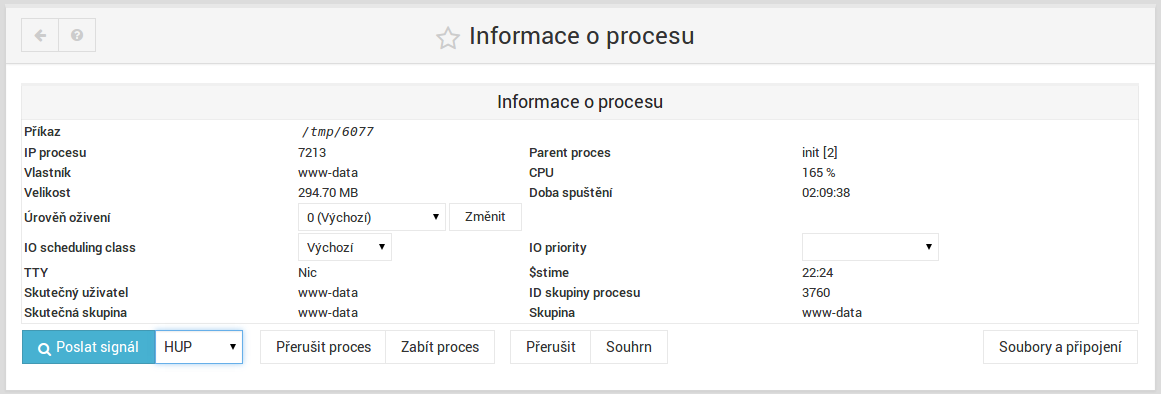Viewport: 1161px width, 394px height.
Task: Click the standalone Přerušit button
Action: (550, 347)
